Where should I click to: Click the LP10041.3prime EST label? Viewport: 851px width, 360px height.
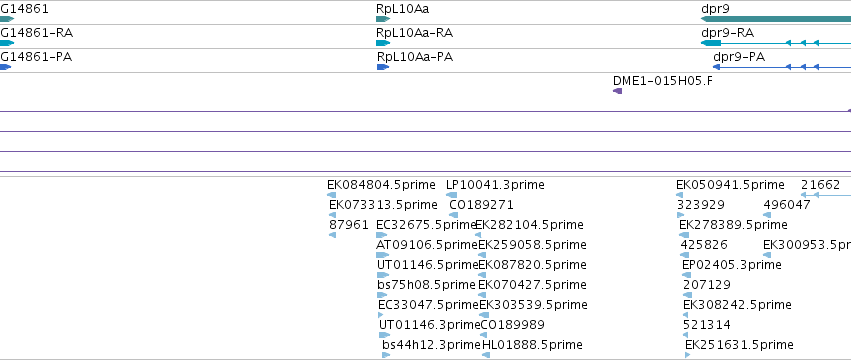[x=495, y=185]
